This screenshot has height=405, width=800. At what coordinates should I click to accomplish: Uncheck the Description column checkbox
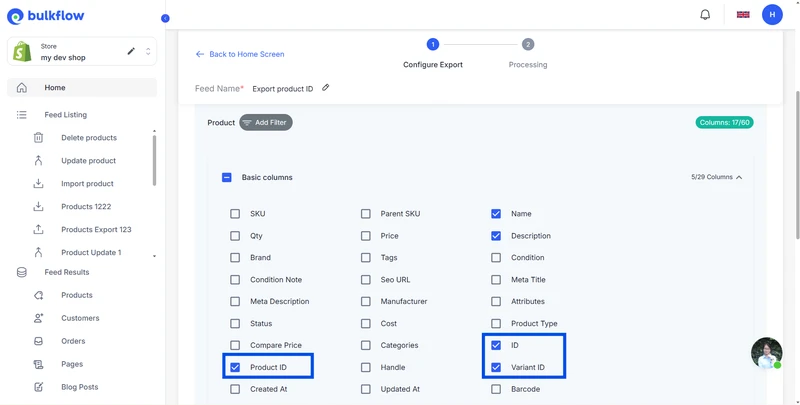click(496, 236)
